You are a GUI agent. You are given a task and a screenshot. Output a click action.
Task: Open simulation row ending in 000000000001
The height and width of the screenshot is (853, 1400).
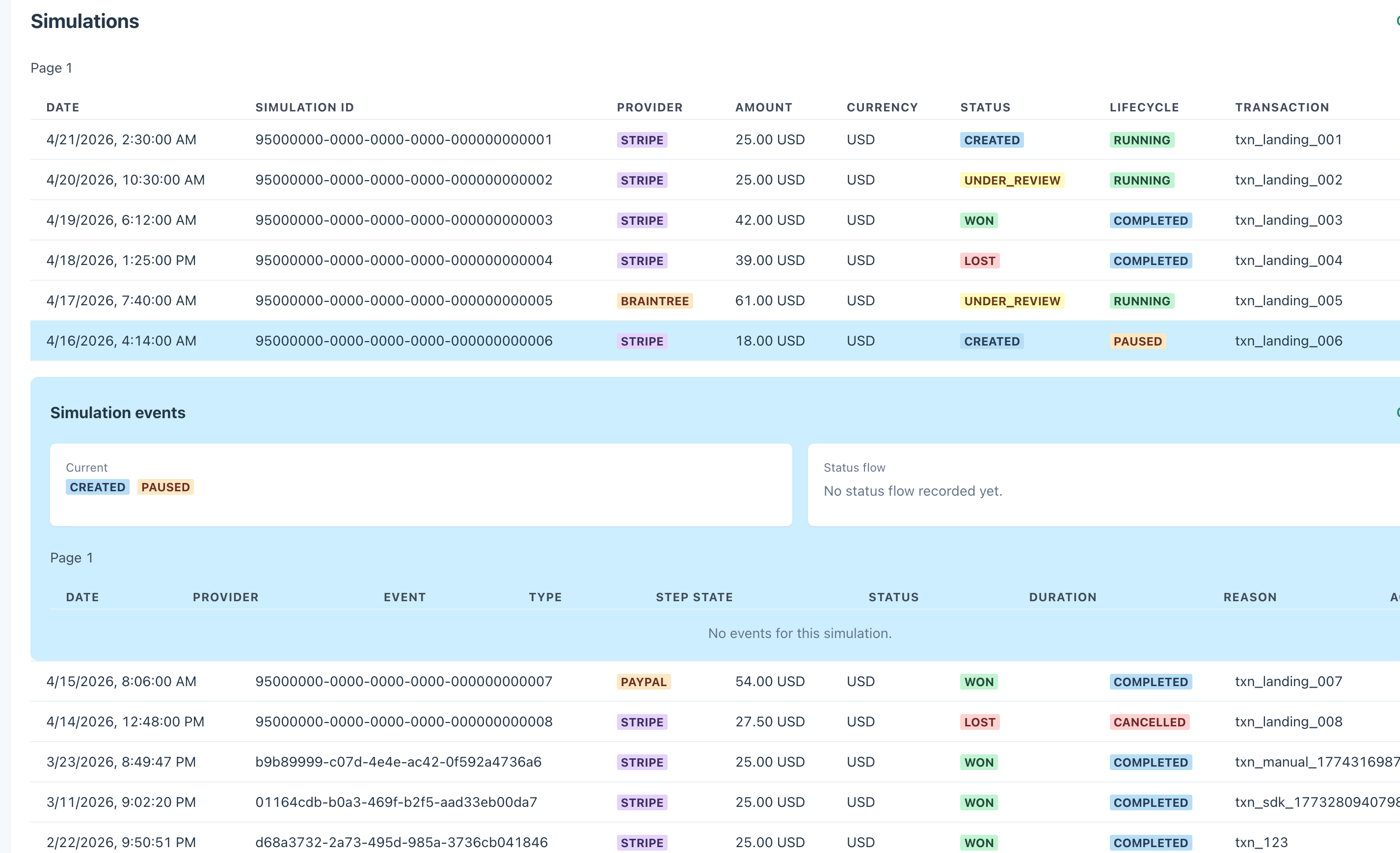click(715, 140)
